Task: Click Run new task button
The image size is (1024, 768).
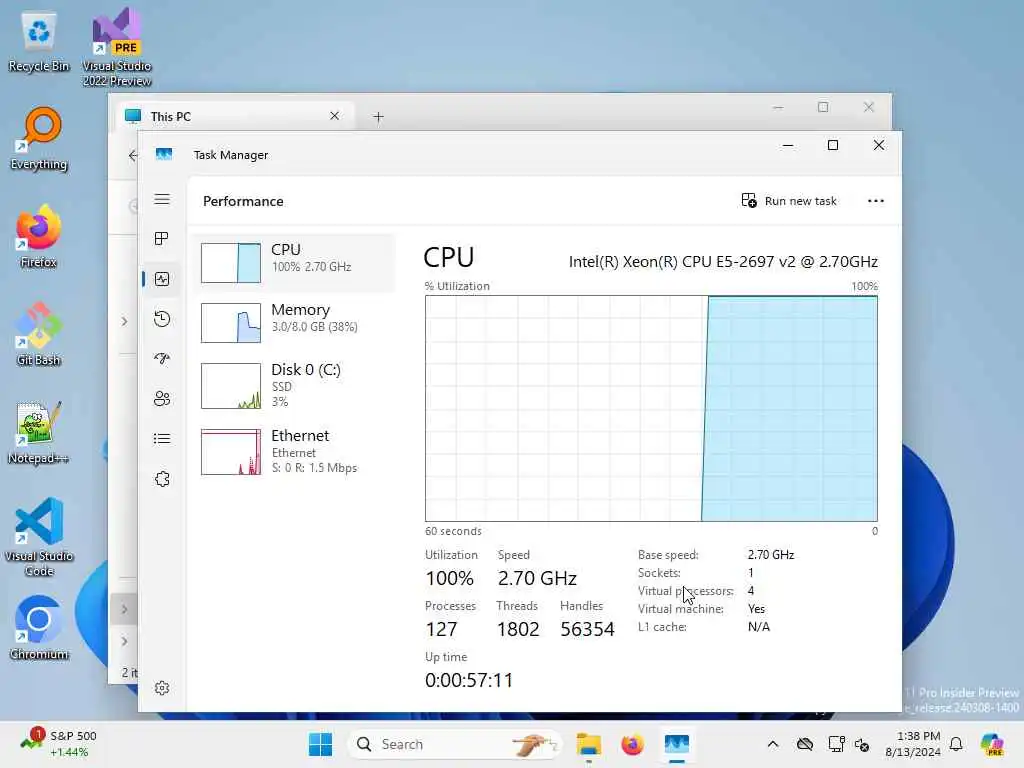Action: (789, 201)
